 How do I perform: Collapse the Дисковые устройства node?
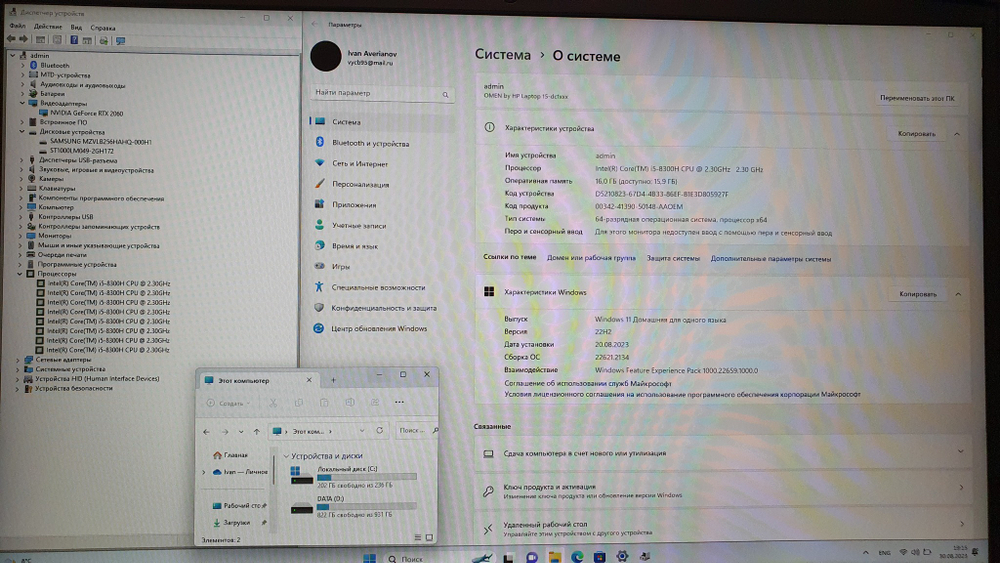click(22, 131)
